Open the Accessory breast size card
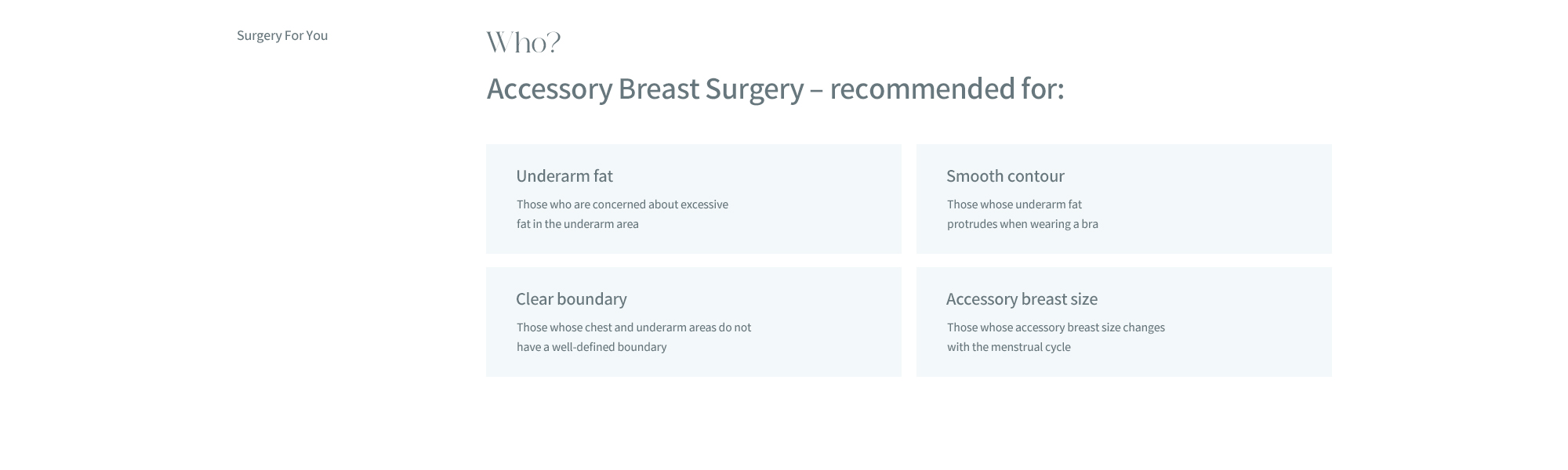 point(1124,322)
